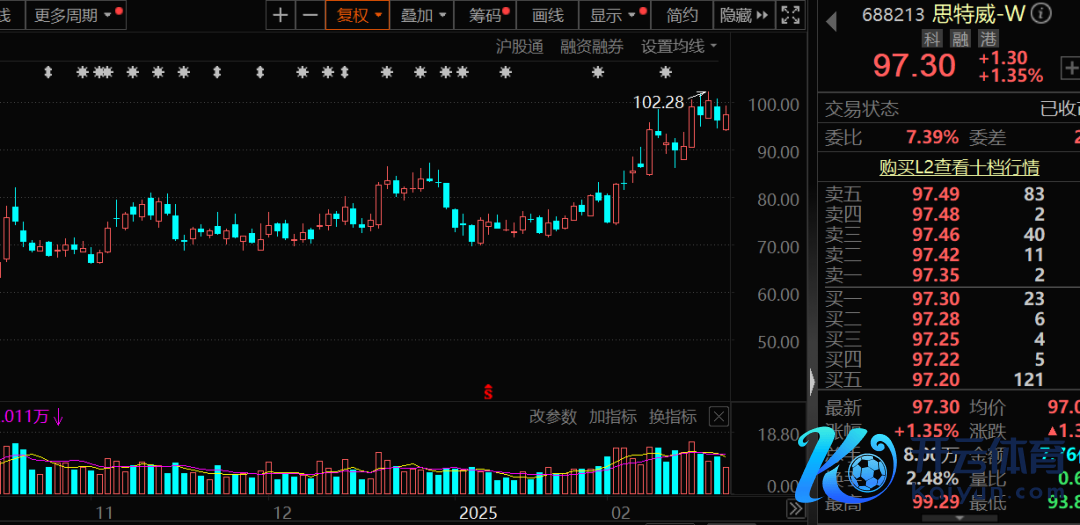This screenshot has width=1080, height=525.
Task: Close the volume indicator panel
Action: point(717,417)
